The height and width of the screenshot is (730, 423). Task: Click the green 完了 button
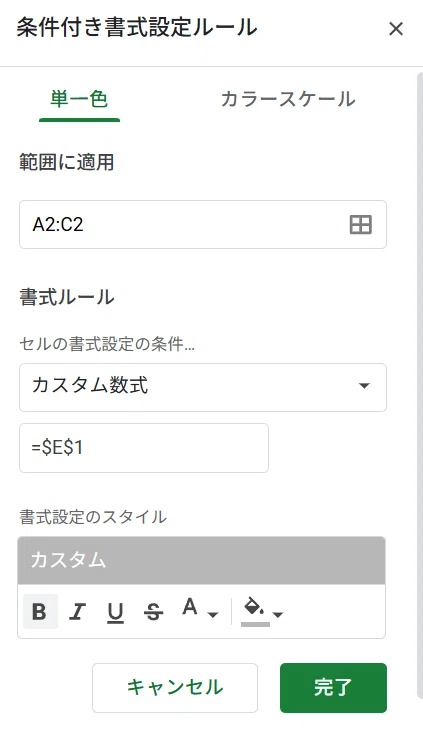pos(333,688)
